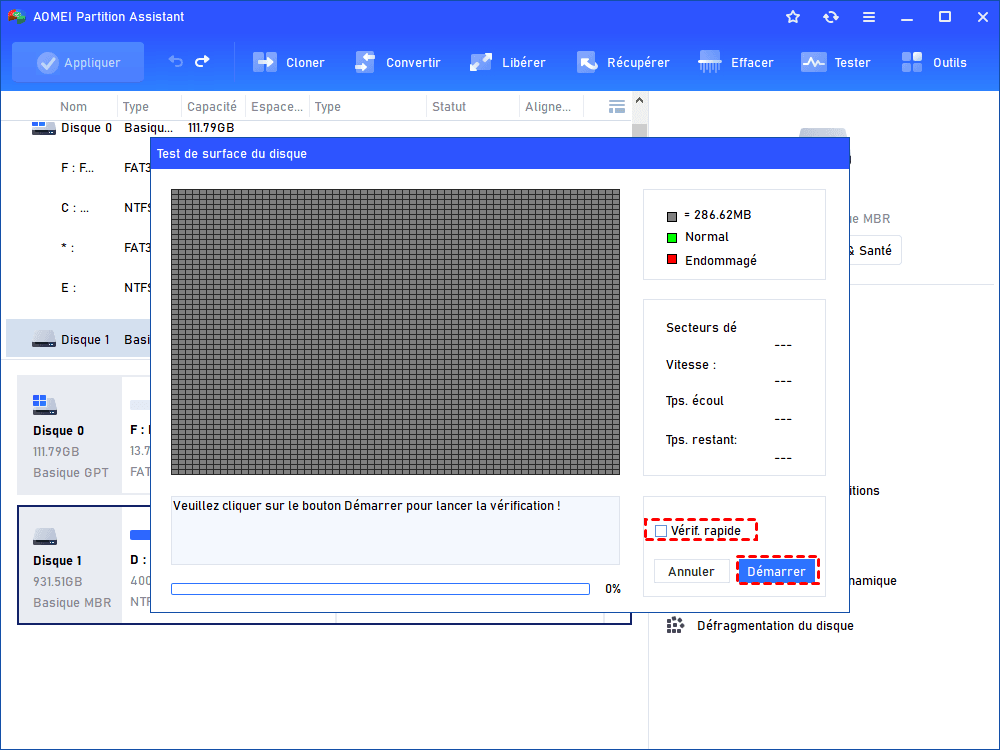Enable the Vérif. rapide checkbox
Image resolution: width=1000 pixels, height=750 pixels.
(x=661, y=531)
